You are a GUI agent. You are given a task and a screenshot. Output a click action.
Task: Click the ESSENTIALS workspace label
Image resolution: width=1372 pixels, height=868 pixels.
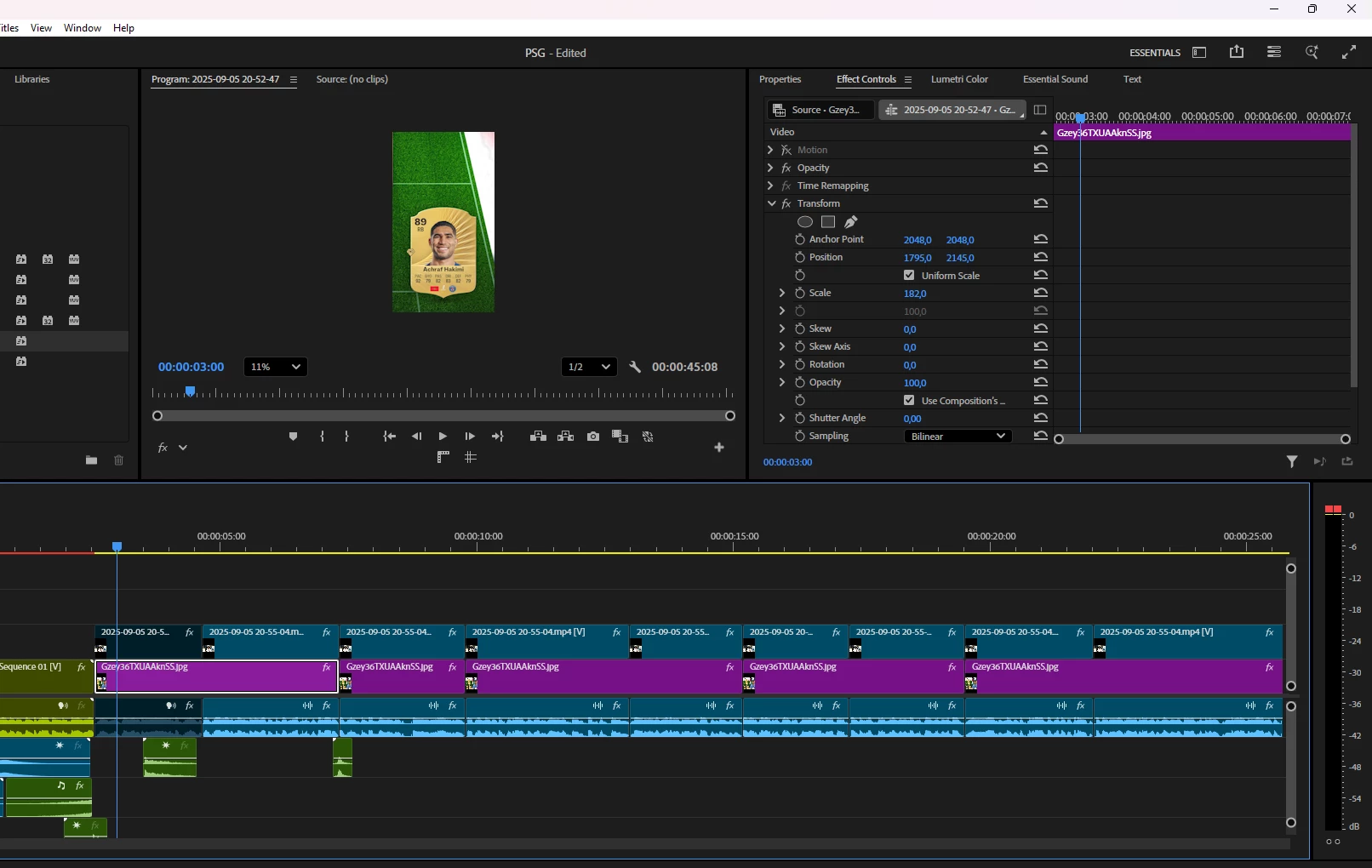[1155, 53]
